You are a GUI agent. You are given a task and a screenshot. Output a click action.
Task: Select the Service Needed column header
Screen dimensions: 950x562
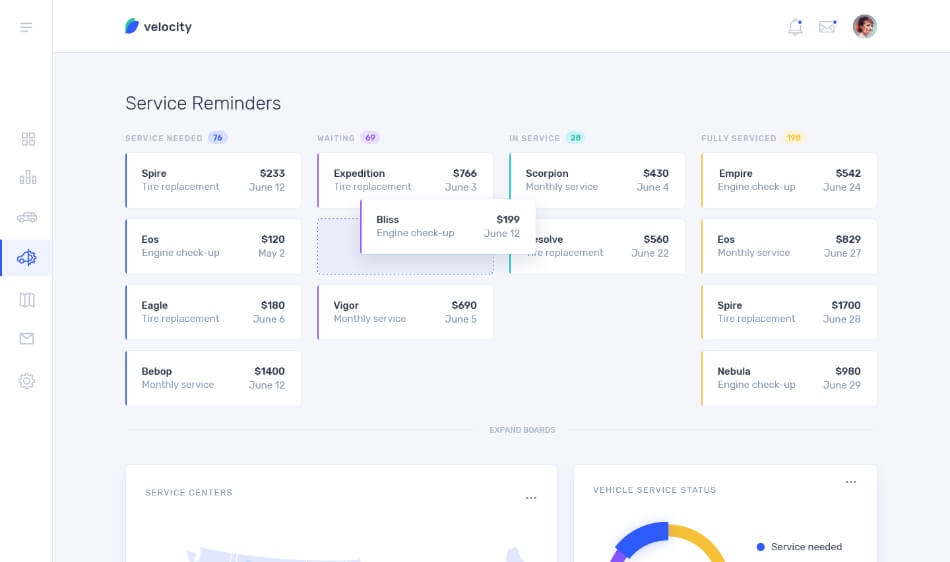[x=164, y=138]
